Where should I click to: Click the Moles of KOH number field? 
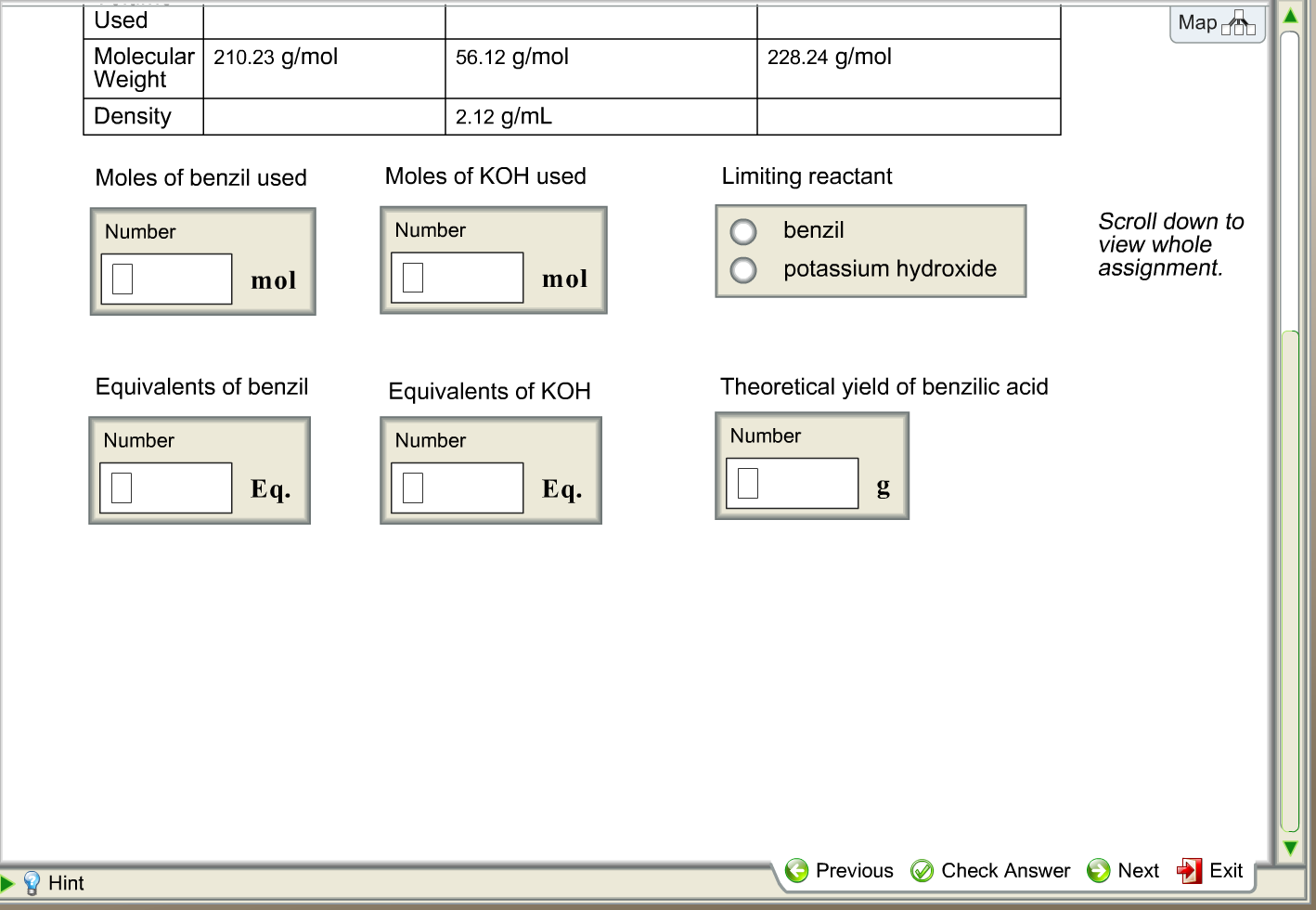click(457, 277)
